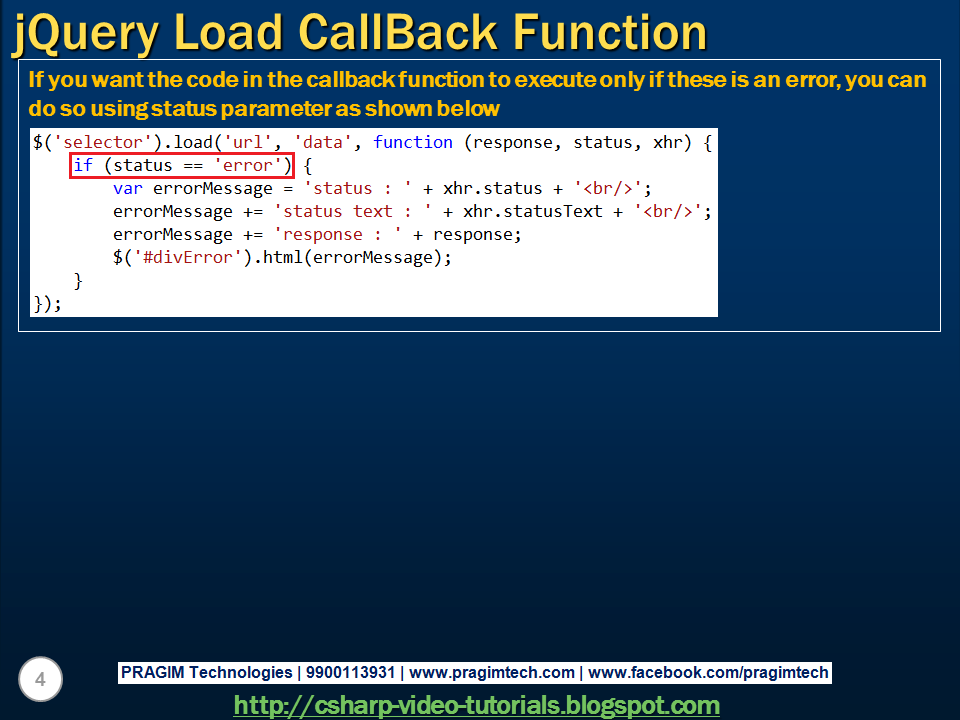
Task: Click the closing }); of the code block
Action: 48,303
